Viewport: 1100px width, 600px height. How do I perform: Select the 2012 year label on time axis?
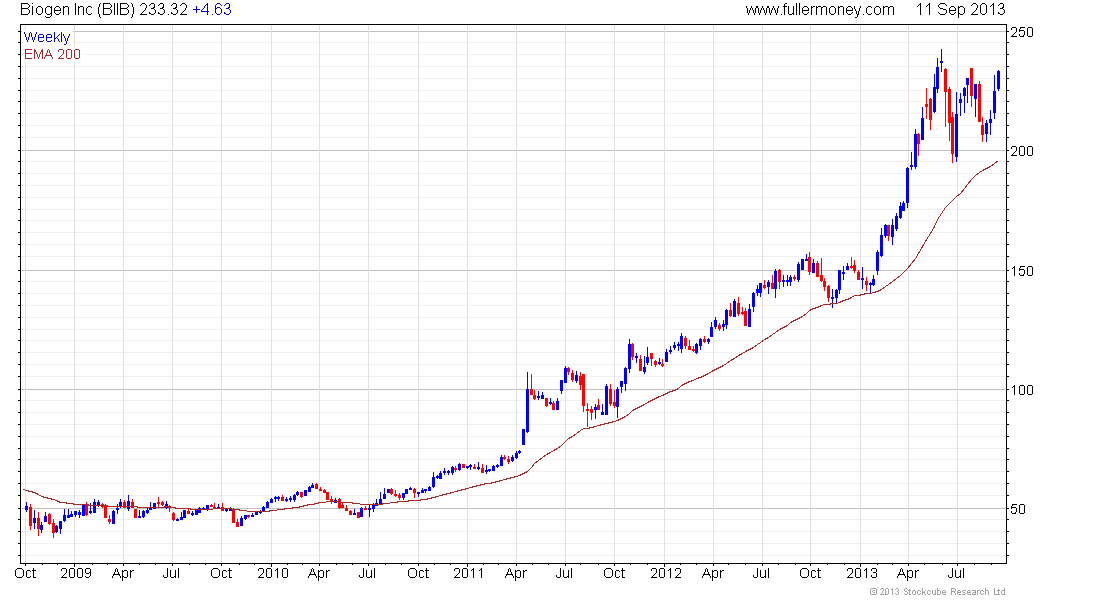pos(666,573)
